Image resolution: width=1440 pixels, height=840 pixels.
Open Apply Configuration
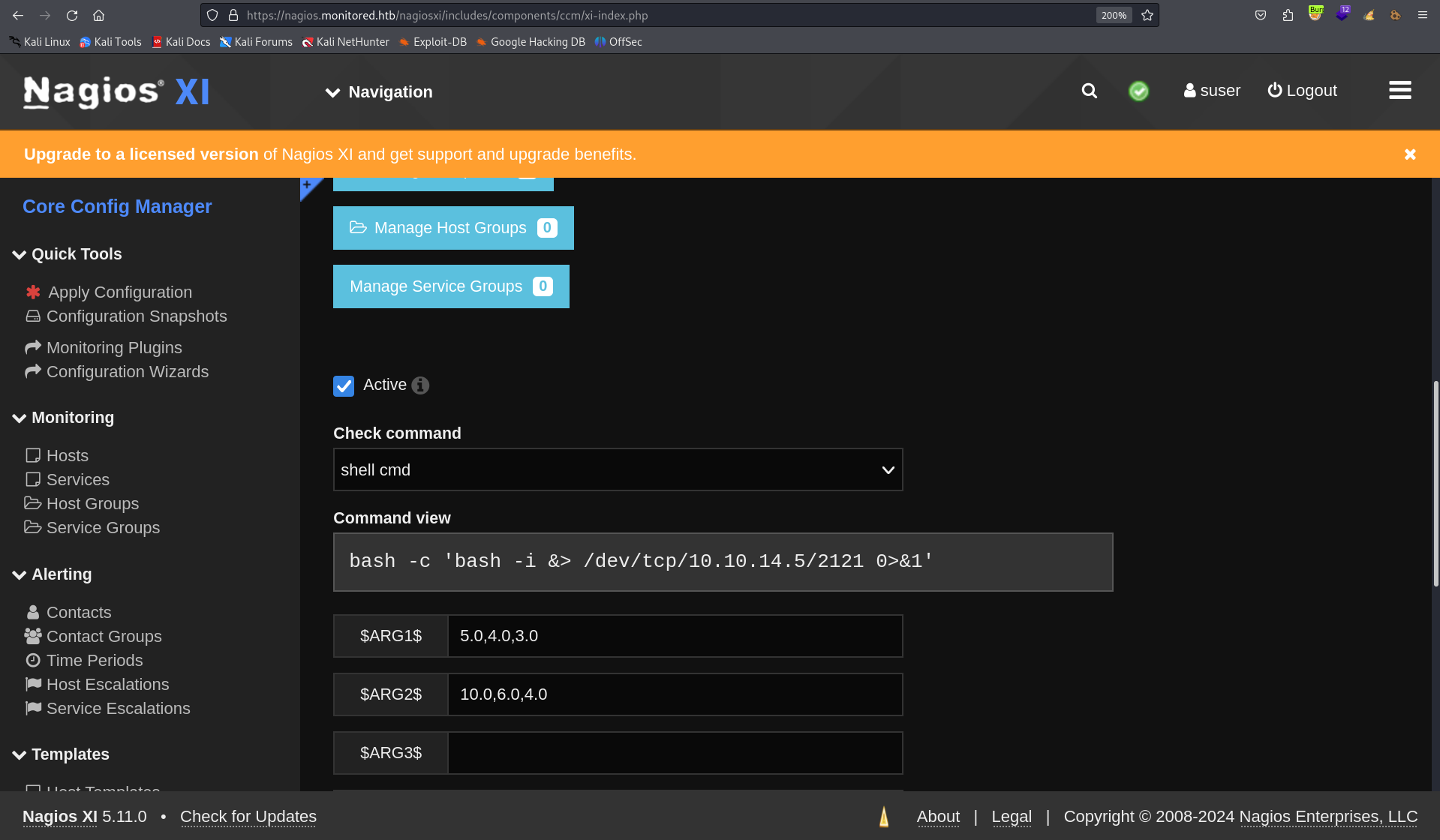109,292
